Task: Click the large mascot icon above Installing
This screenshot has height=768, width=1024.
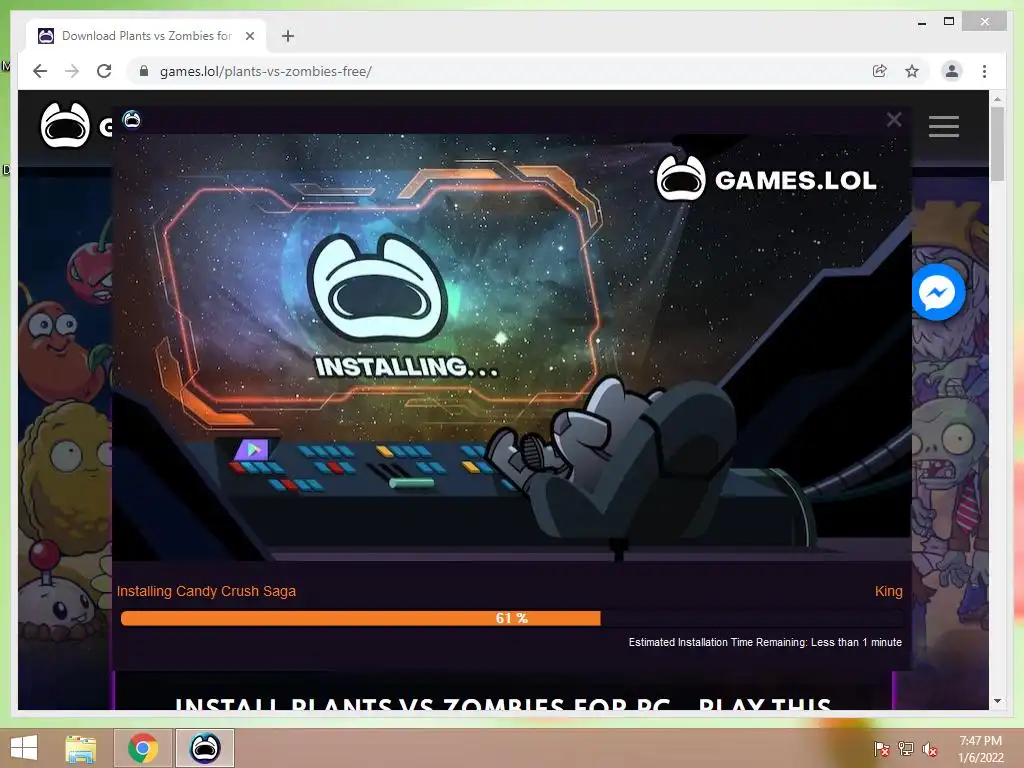Action: tap(377, 289)
